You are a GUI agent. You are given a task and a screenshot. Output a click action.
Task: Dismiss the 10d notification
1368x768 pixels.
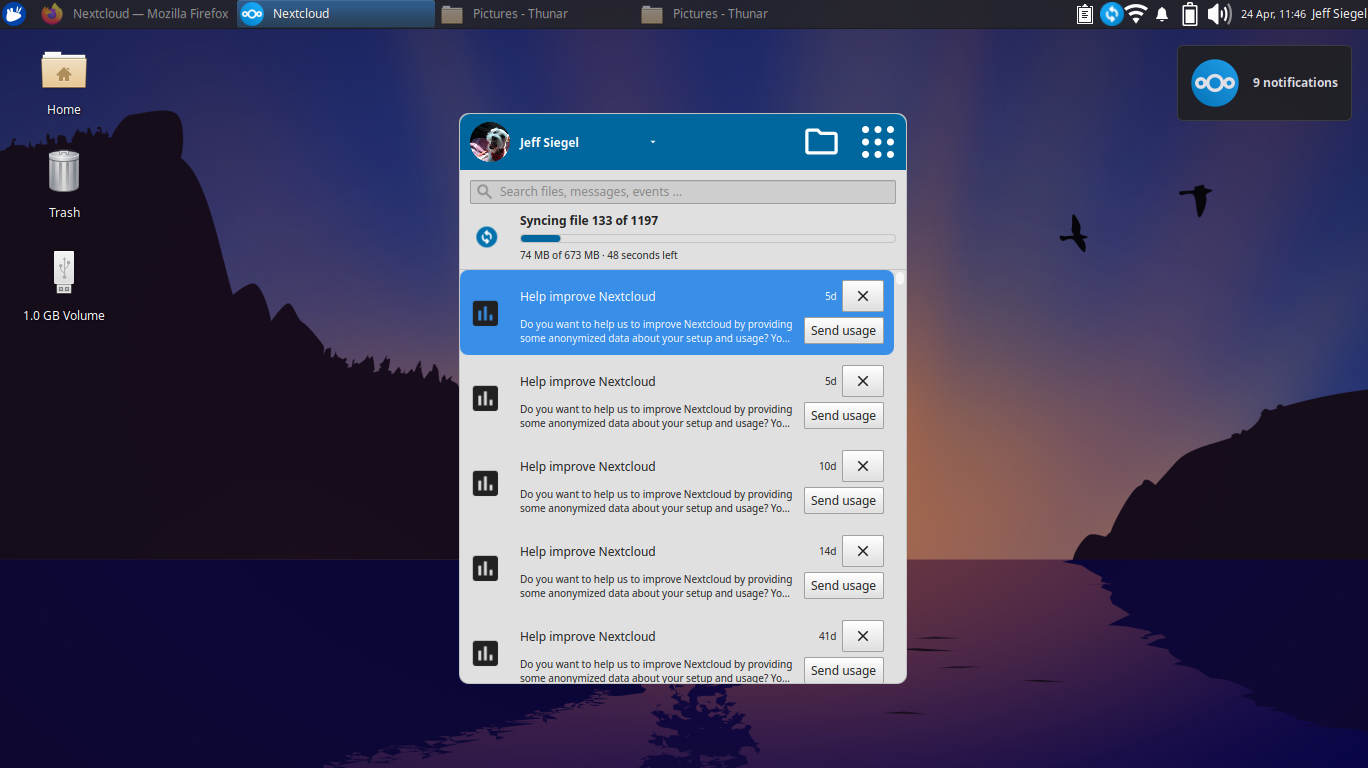[863, 466]
